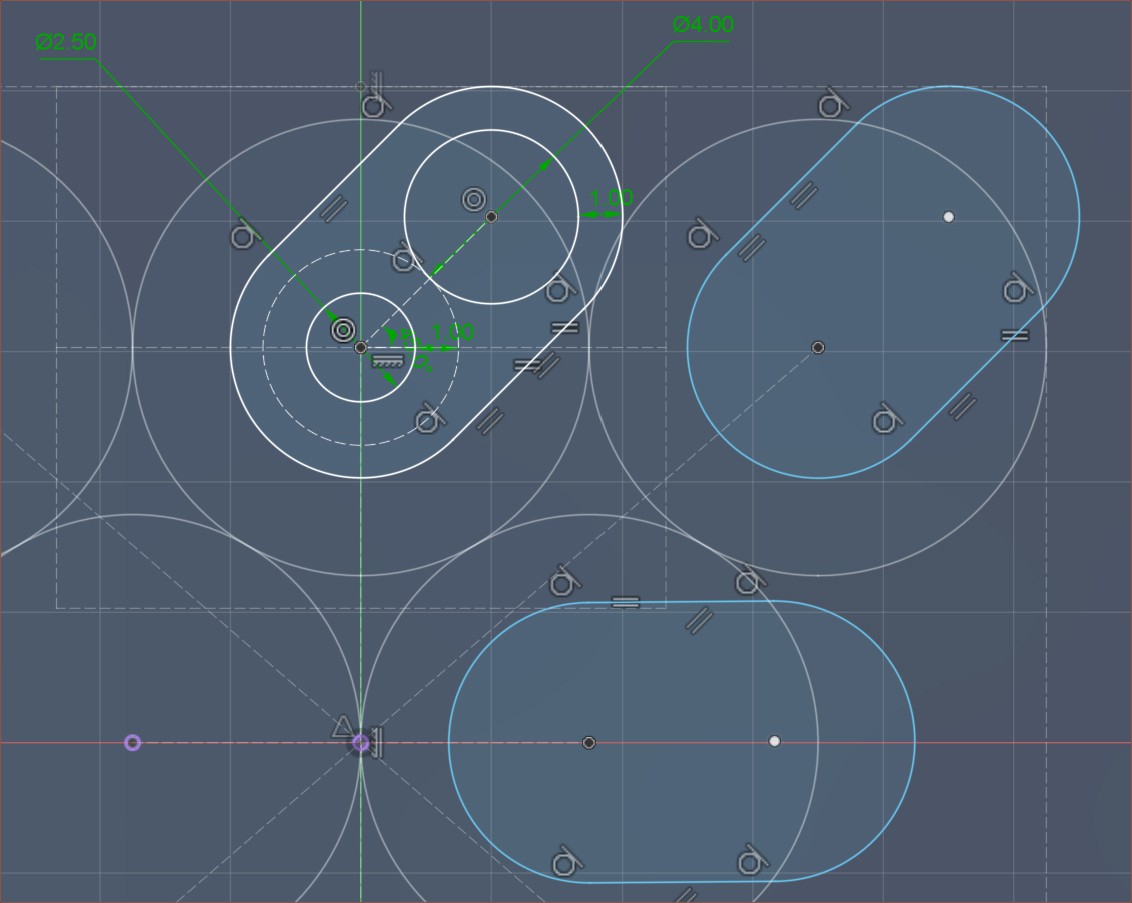Select the black center point of the right blue slot
The width and height of the screenshot is (1132, 903).
pos(818,347)
